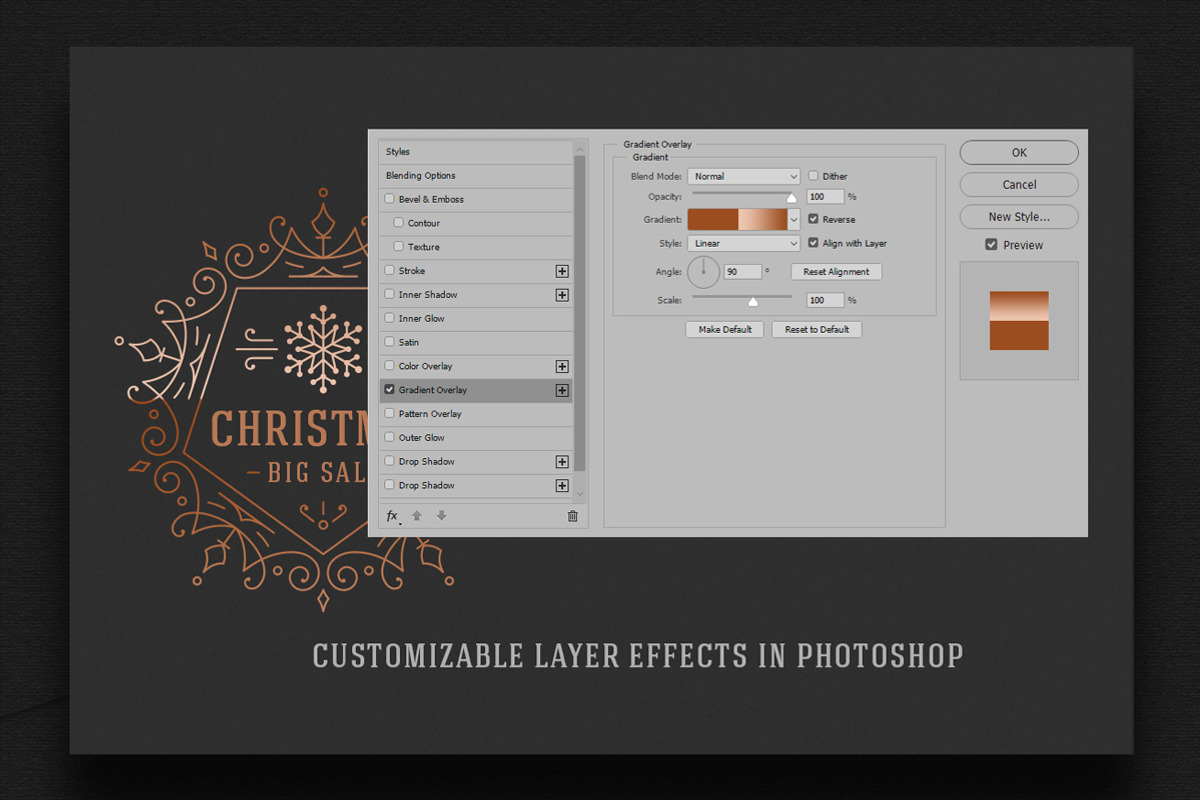Open the gradient Style dropdown
The image size is (1200, 800).
click(744, 243)
